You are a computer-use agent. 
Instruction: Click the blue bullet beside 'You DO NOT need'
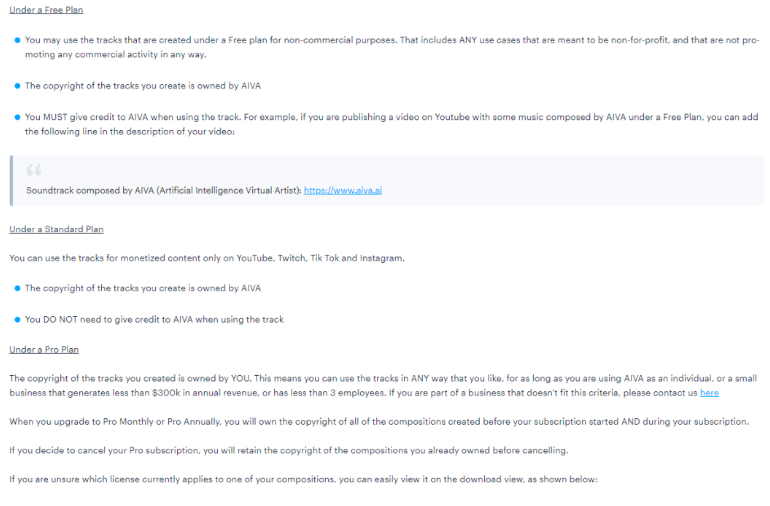tap(17, 320)
